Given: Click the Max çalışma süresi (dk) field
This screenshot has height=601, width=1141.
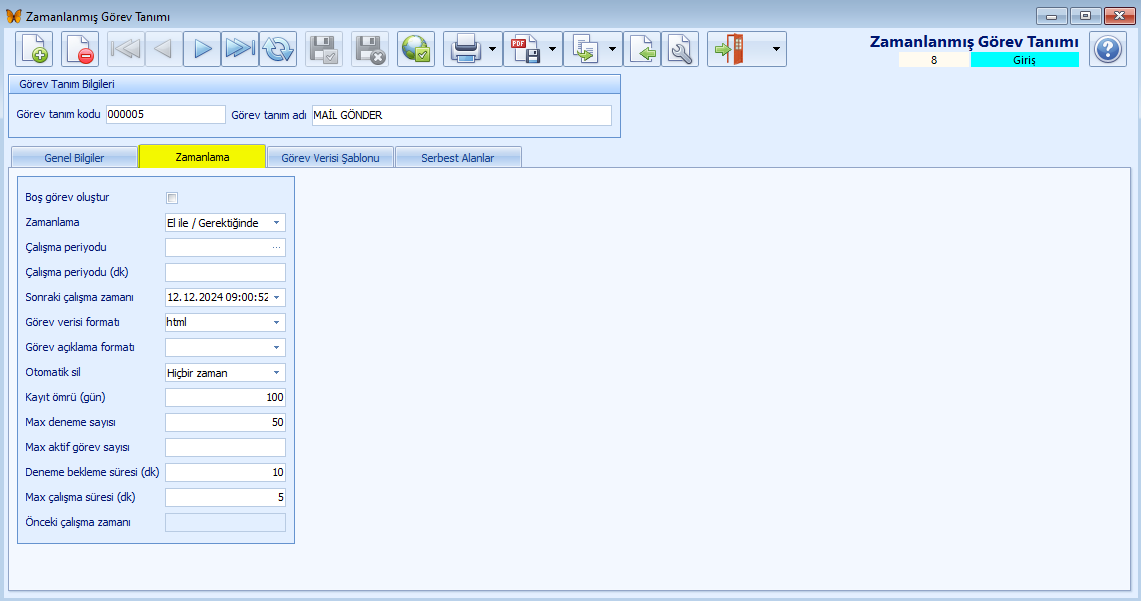Looking at the screenshot, I should [226, 498].
